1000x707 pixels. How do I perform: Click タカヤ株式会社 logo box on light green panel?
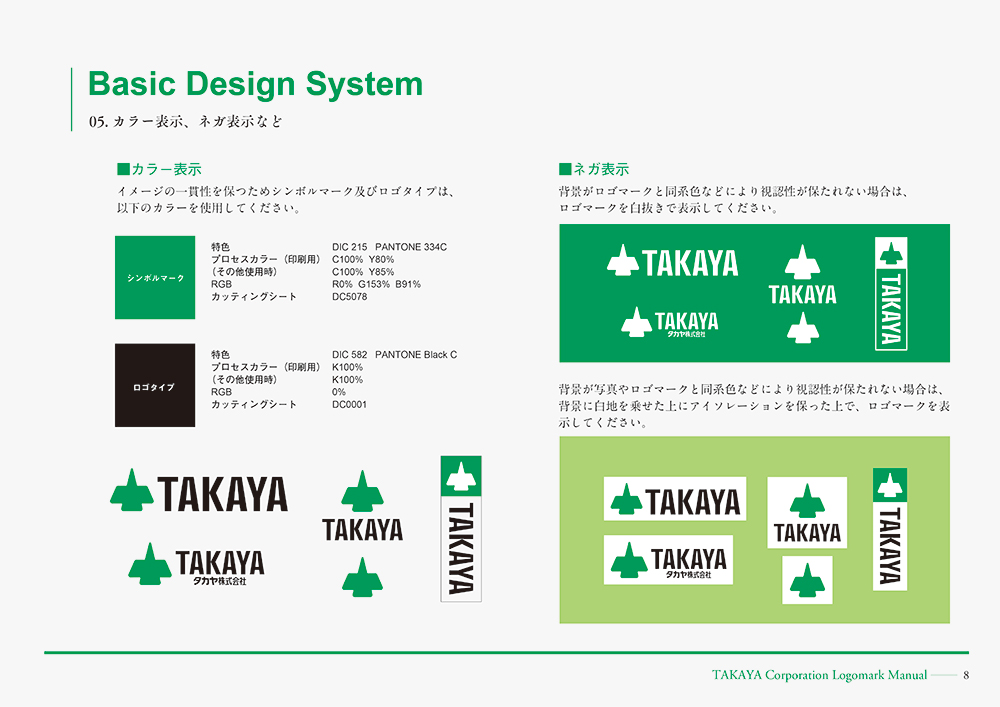(x=668, y=560)
